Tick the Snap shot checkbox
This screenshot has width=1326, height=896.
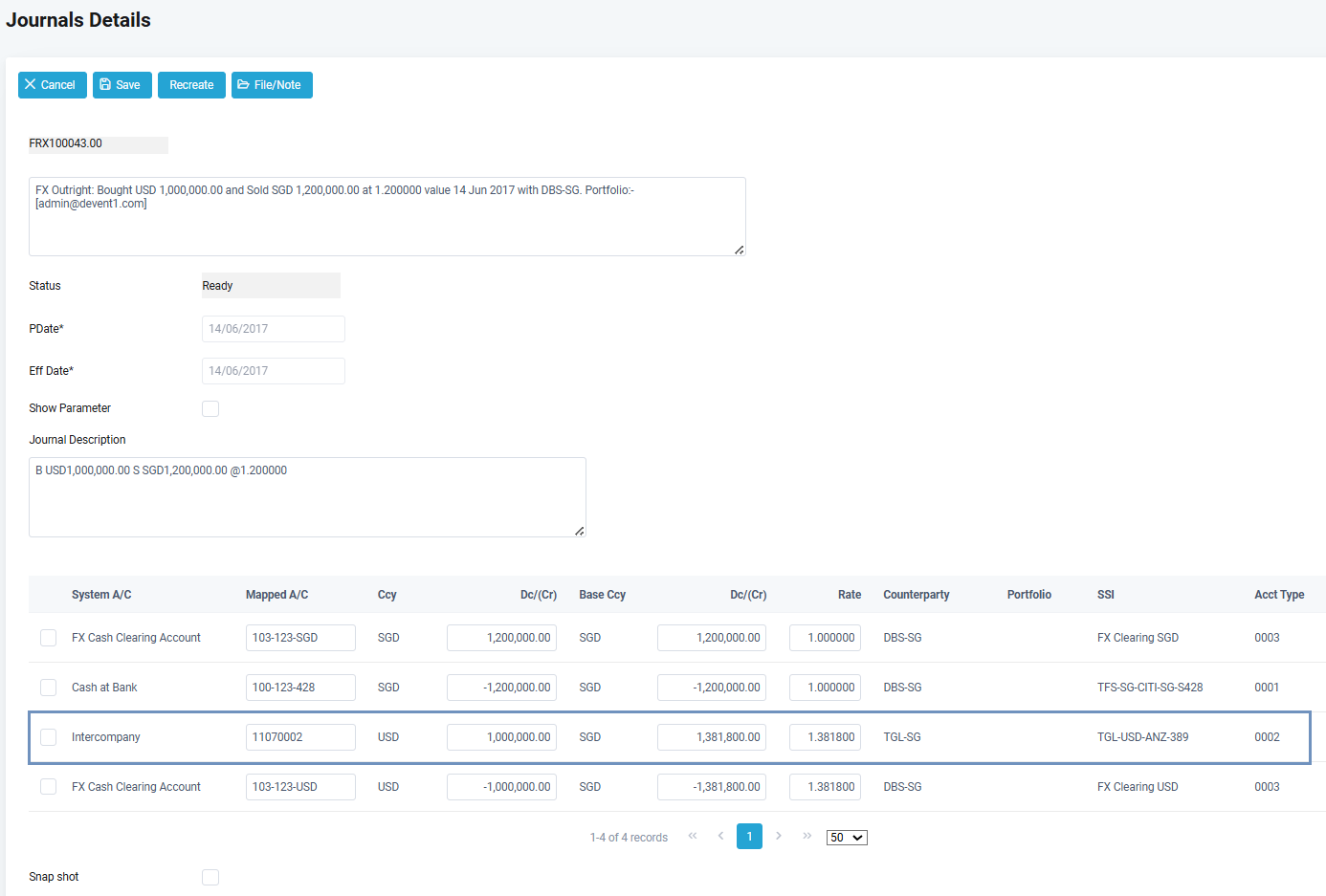click(210, 877)
